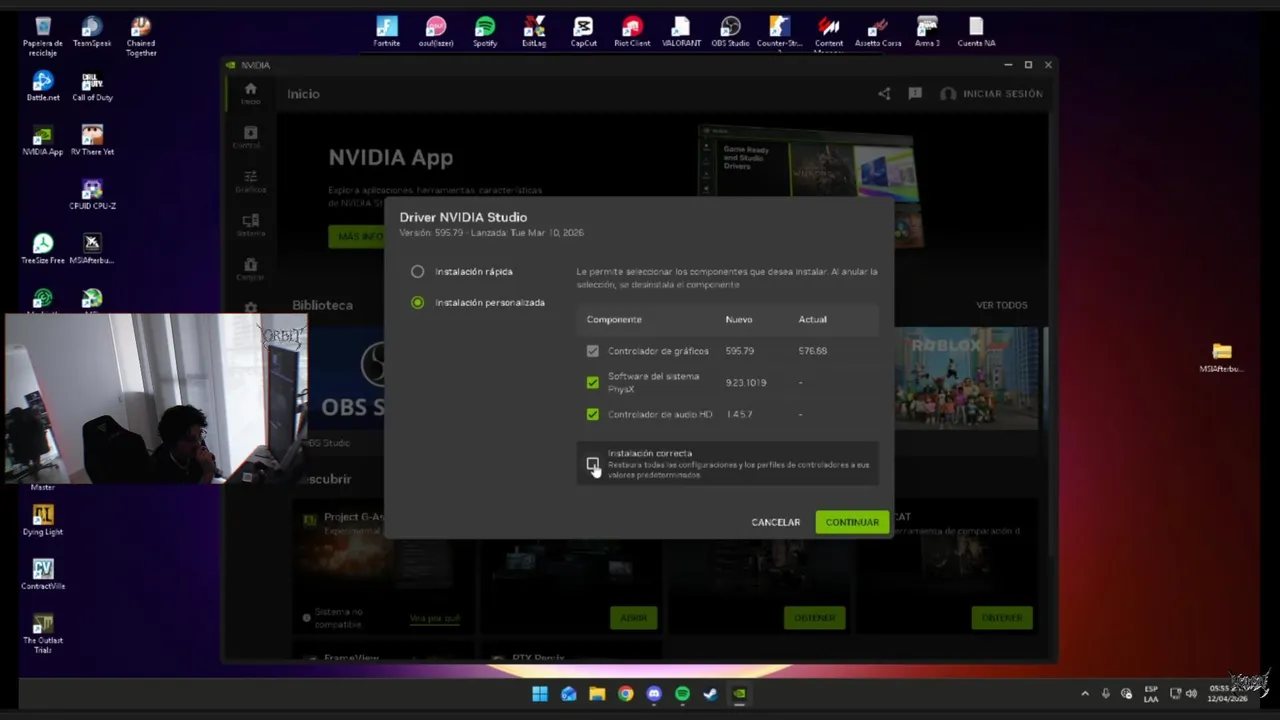Select the osu!(lazer) desktop icon

(436, 31)
